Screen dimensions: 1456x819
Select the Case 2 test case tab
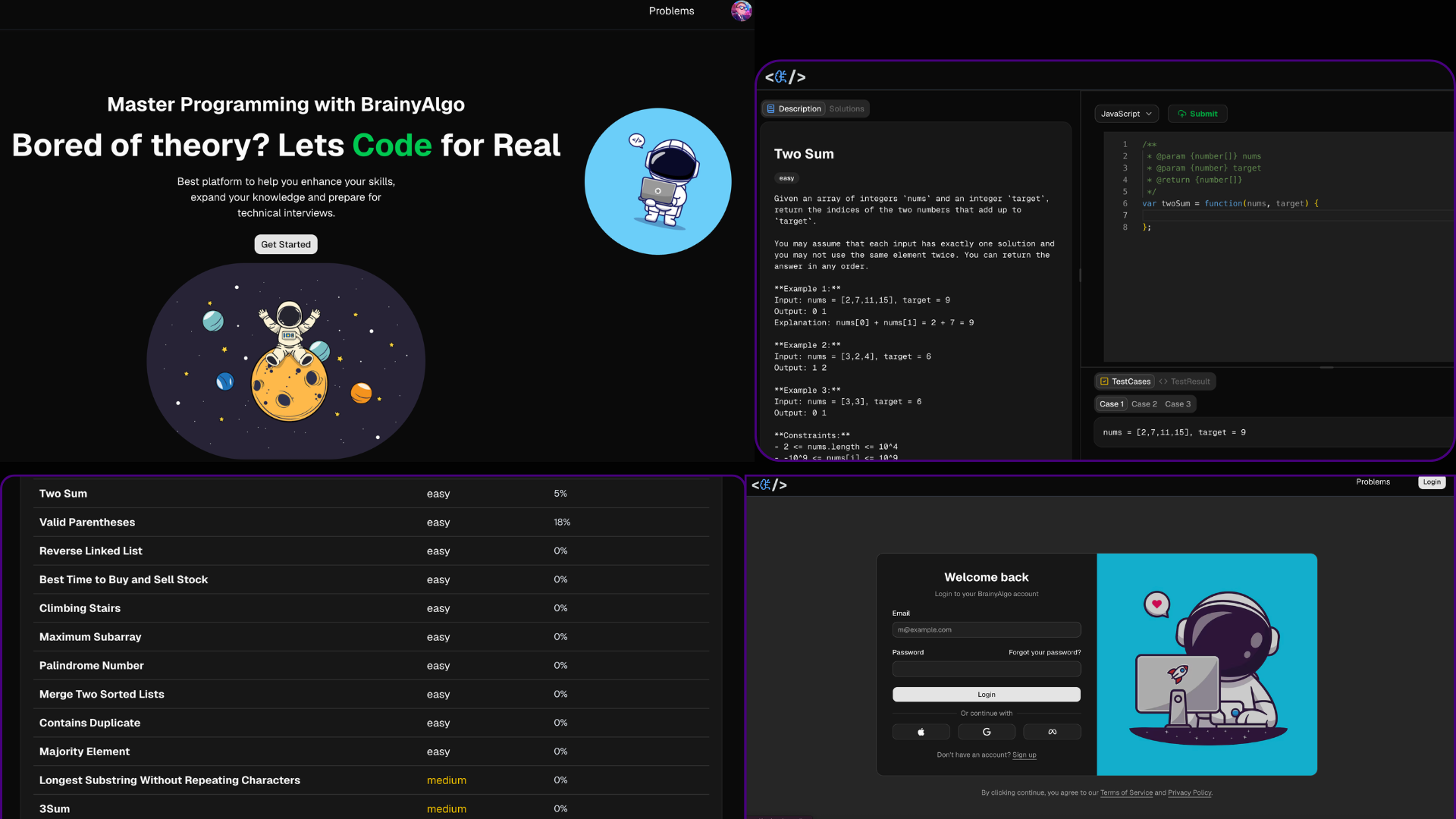point(1144,404)
